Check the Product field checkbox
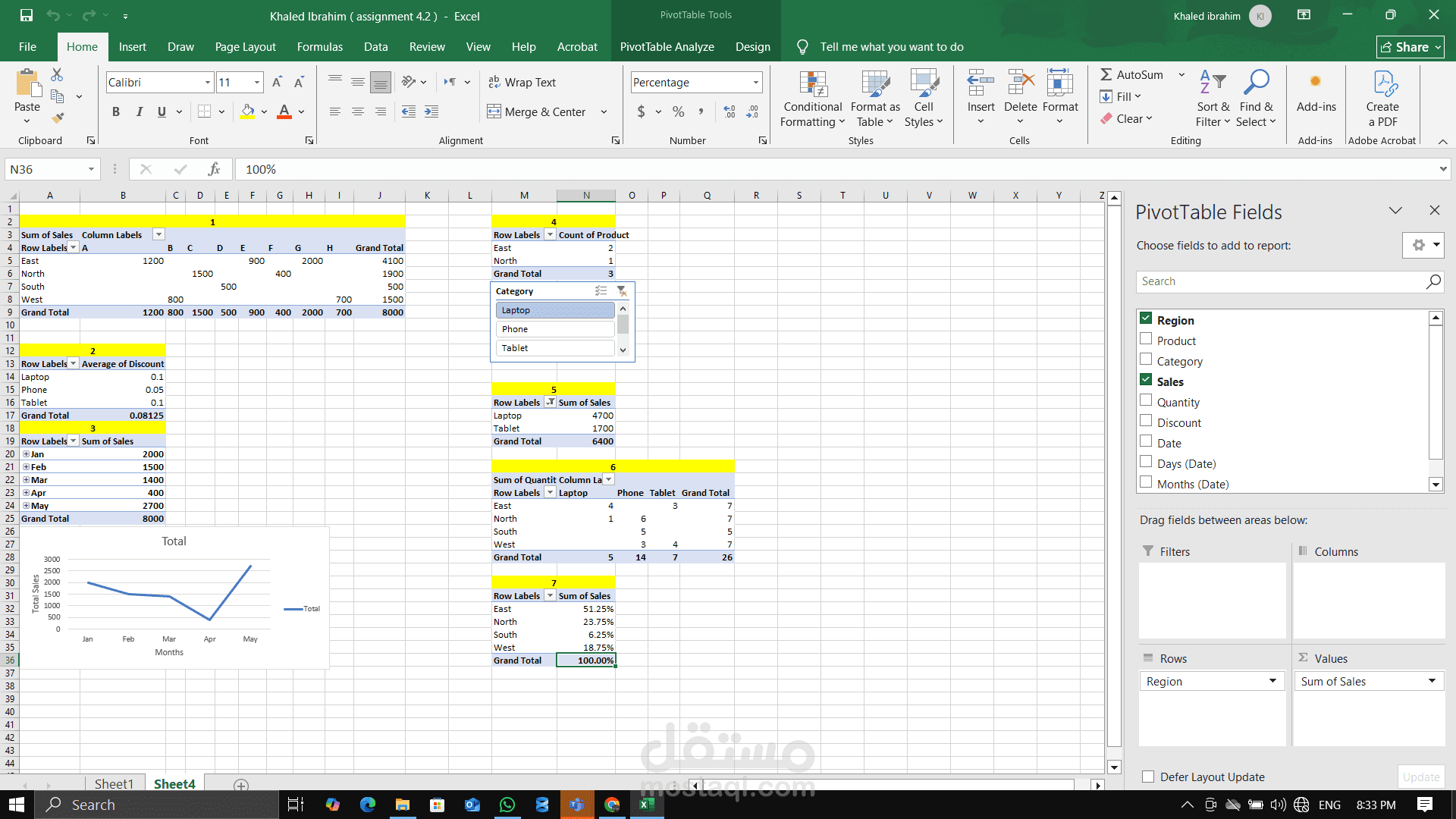 [x=1146, y=339]
